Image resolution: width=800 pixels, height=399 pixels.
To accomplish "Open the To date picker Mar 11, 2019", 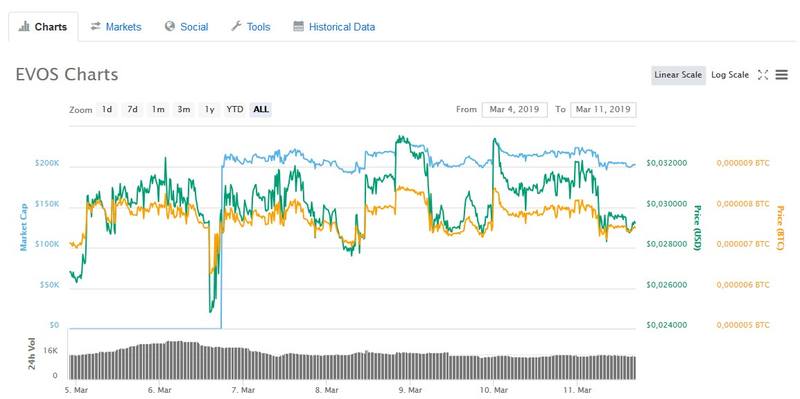I will (x=603, y=109).
